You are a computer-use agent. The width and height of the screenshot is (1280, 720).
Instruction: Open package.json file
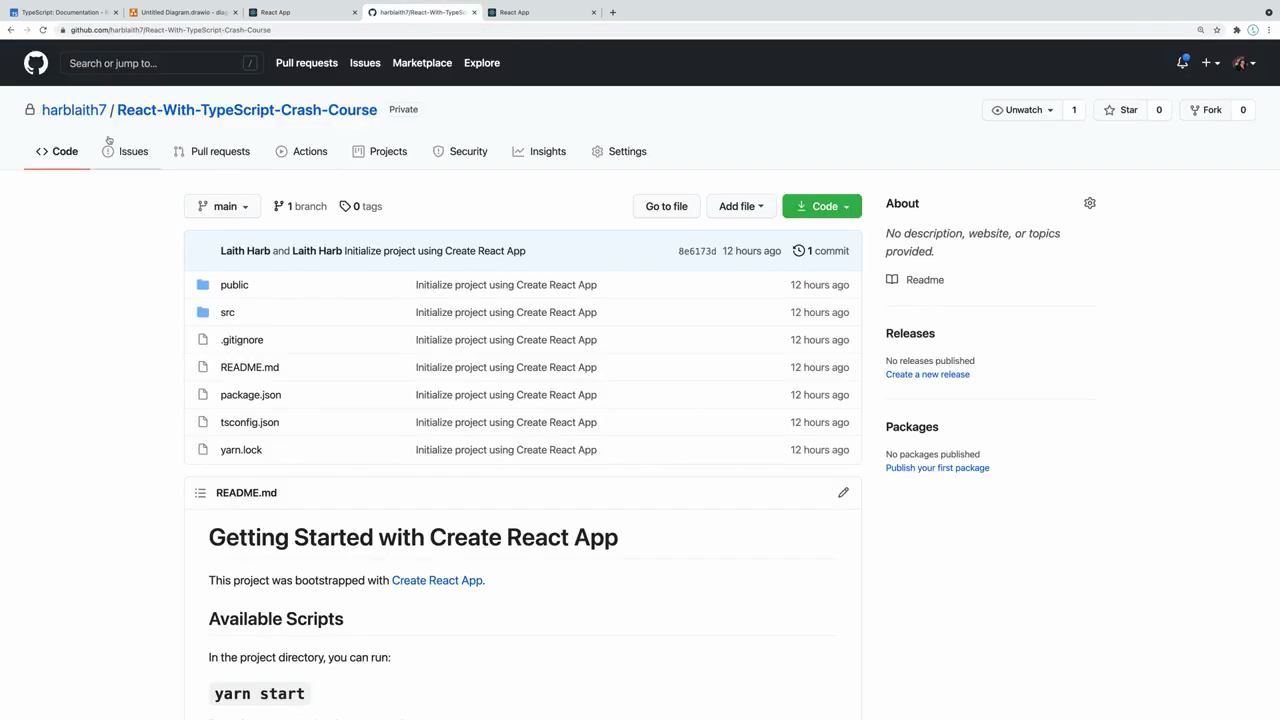pos(251,395)
